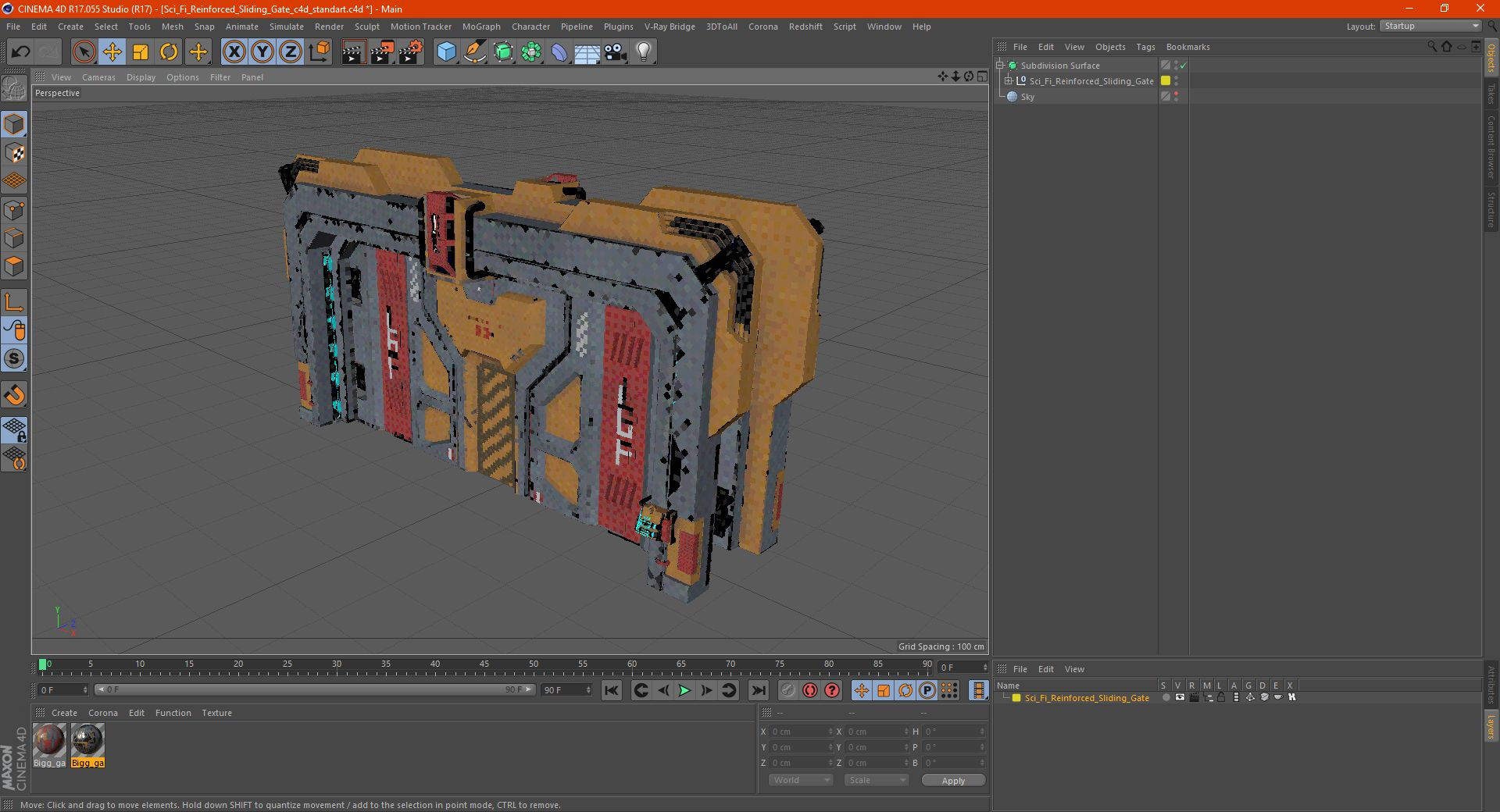1500x812 pixels.
Task: Open the Layout Startup dropdown
Action: (x=1430, y=26)
